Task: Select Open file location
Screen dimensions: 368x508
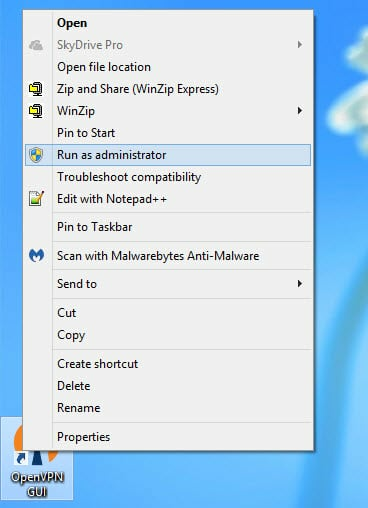Action: (x=168, y=67)
